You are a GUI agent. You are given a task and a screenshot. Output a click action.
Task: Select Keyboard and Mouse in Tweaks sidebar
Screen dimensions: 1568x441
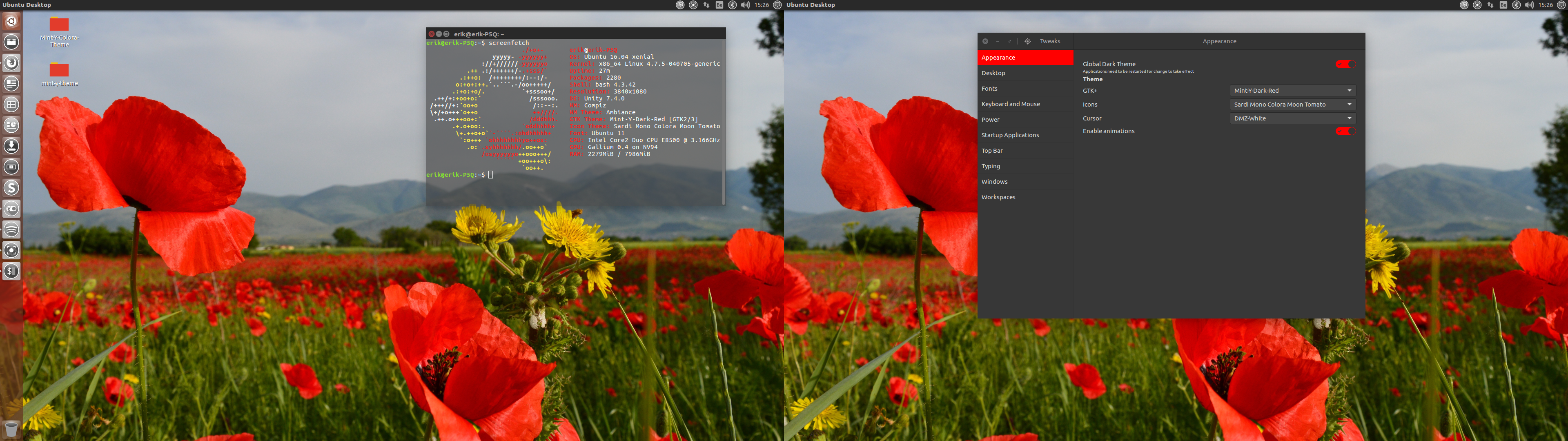1025,104
